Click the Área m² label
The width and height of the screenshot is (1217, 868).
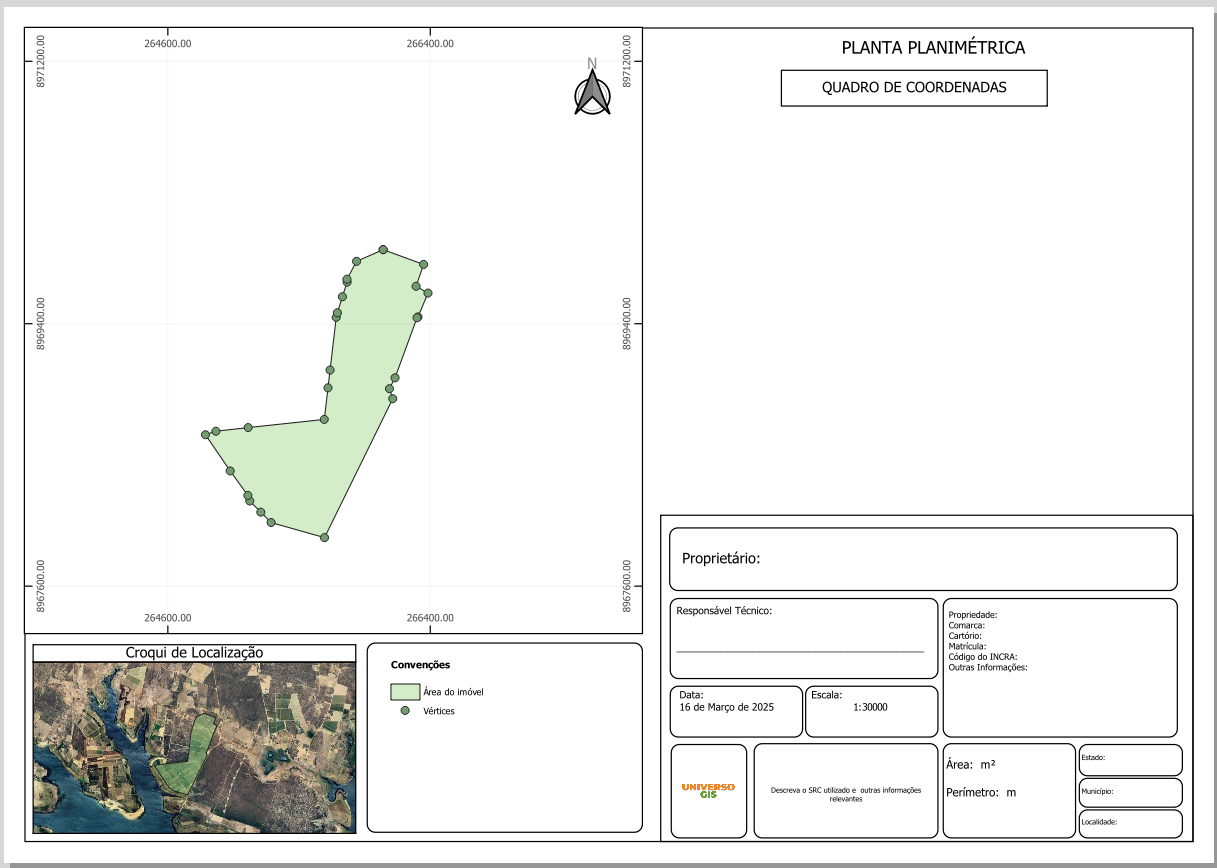(x=970, y=765)
